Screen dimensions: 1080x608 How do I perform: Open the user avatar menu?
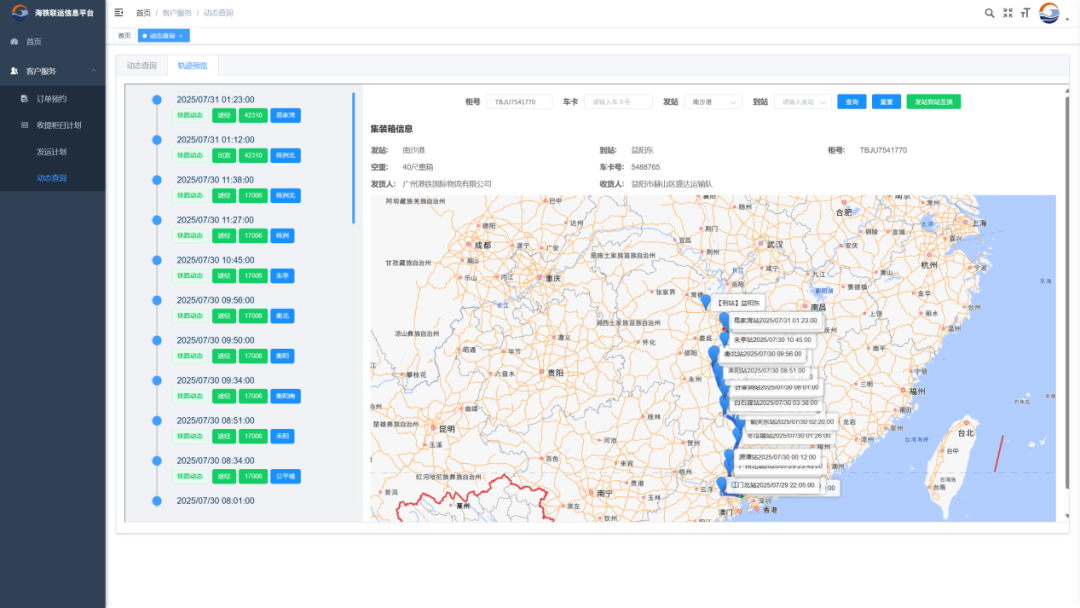pyautogui.click(x=1049, y=13)
